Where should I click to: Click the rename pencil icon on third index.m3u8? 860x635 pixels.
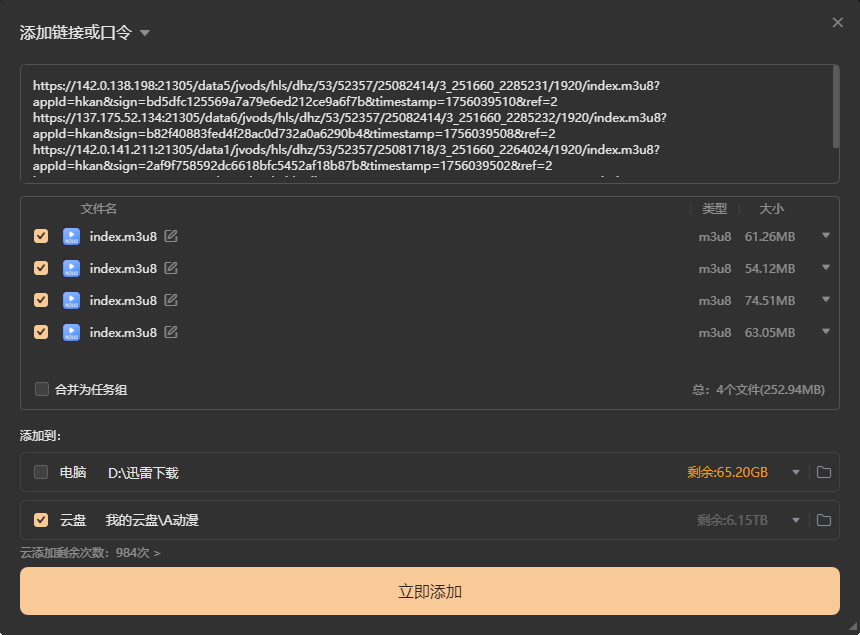point(171,300)
